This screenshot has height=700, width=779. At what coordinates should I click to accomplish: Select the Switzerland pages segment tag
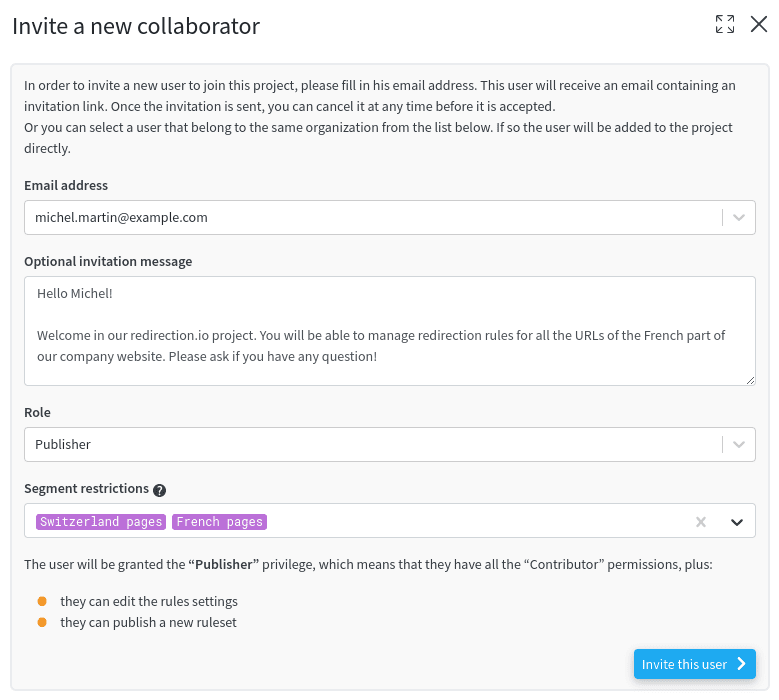(x=101, y=522)
